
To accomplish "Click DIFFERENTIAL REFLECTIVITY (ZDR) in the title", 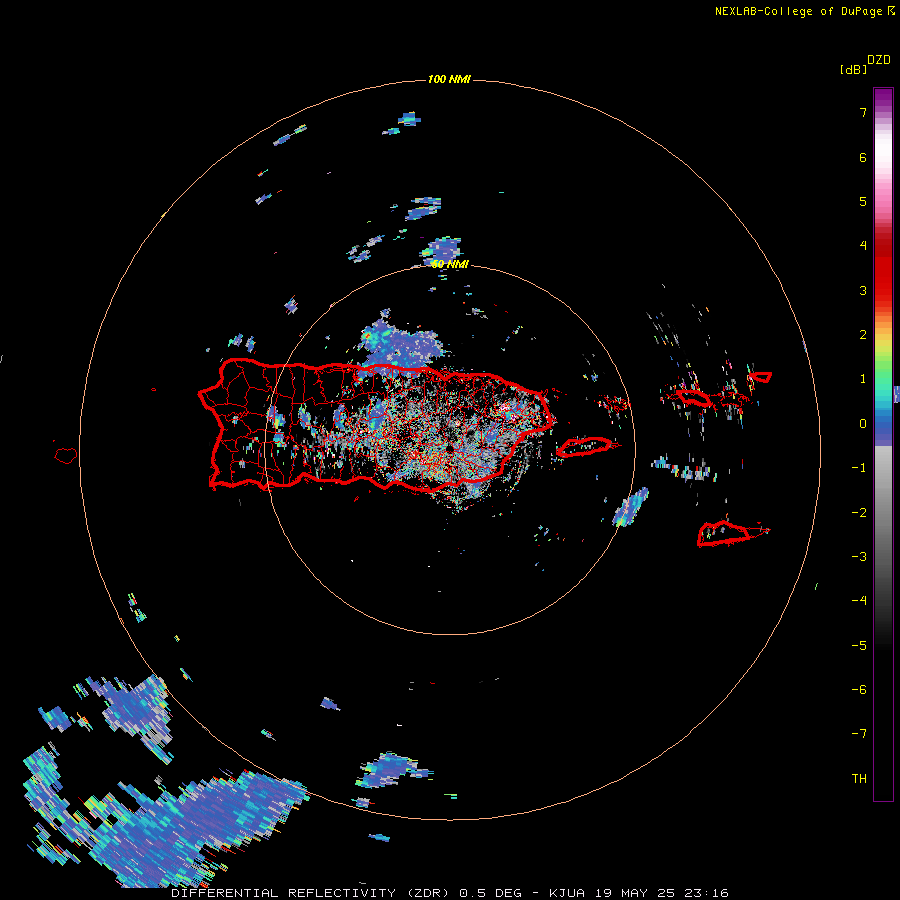I will coord(312,893).
